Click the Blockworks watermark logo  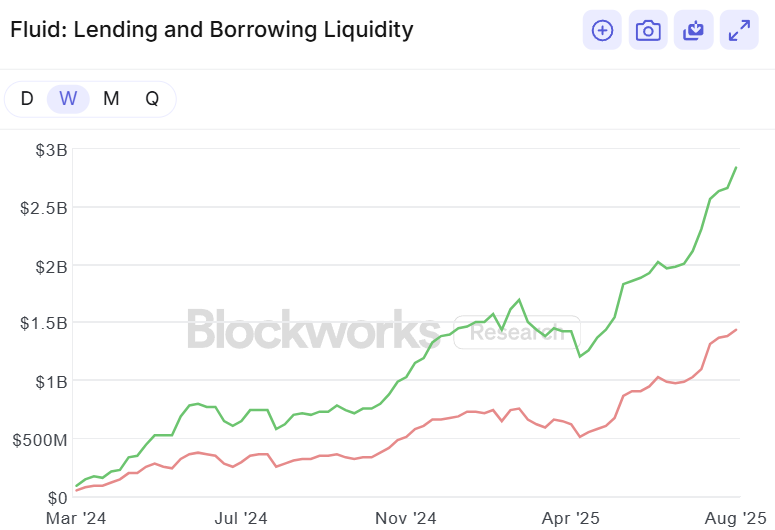(312, 329)
